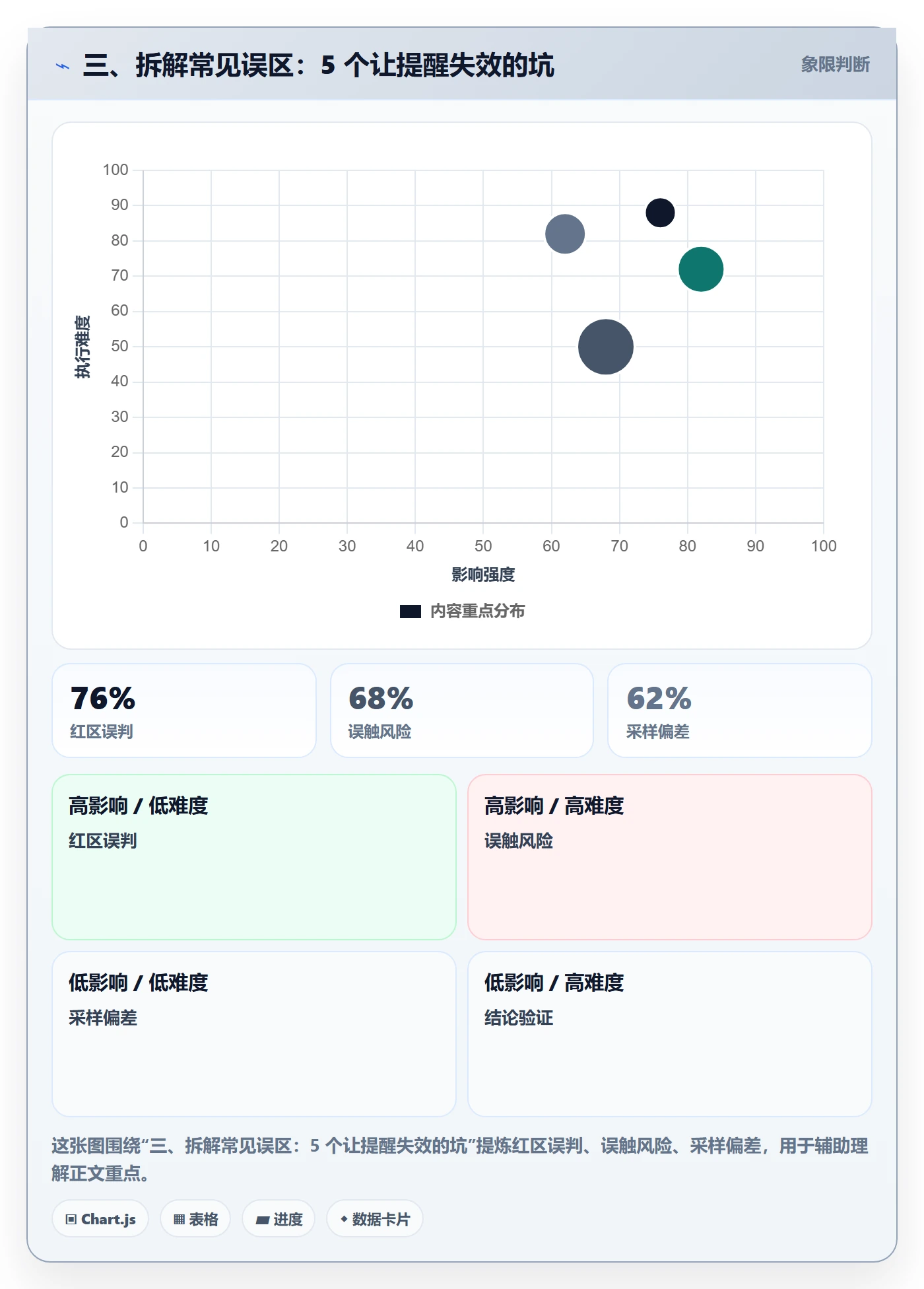Select the 低影响 / 低难度 quadrant card
The image size is (924, 1289).
click(x=254, y=1034)
